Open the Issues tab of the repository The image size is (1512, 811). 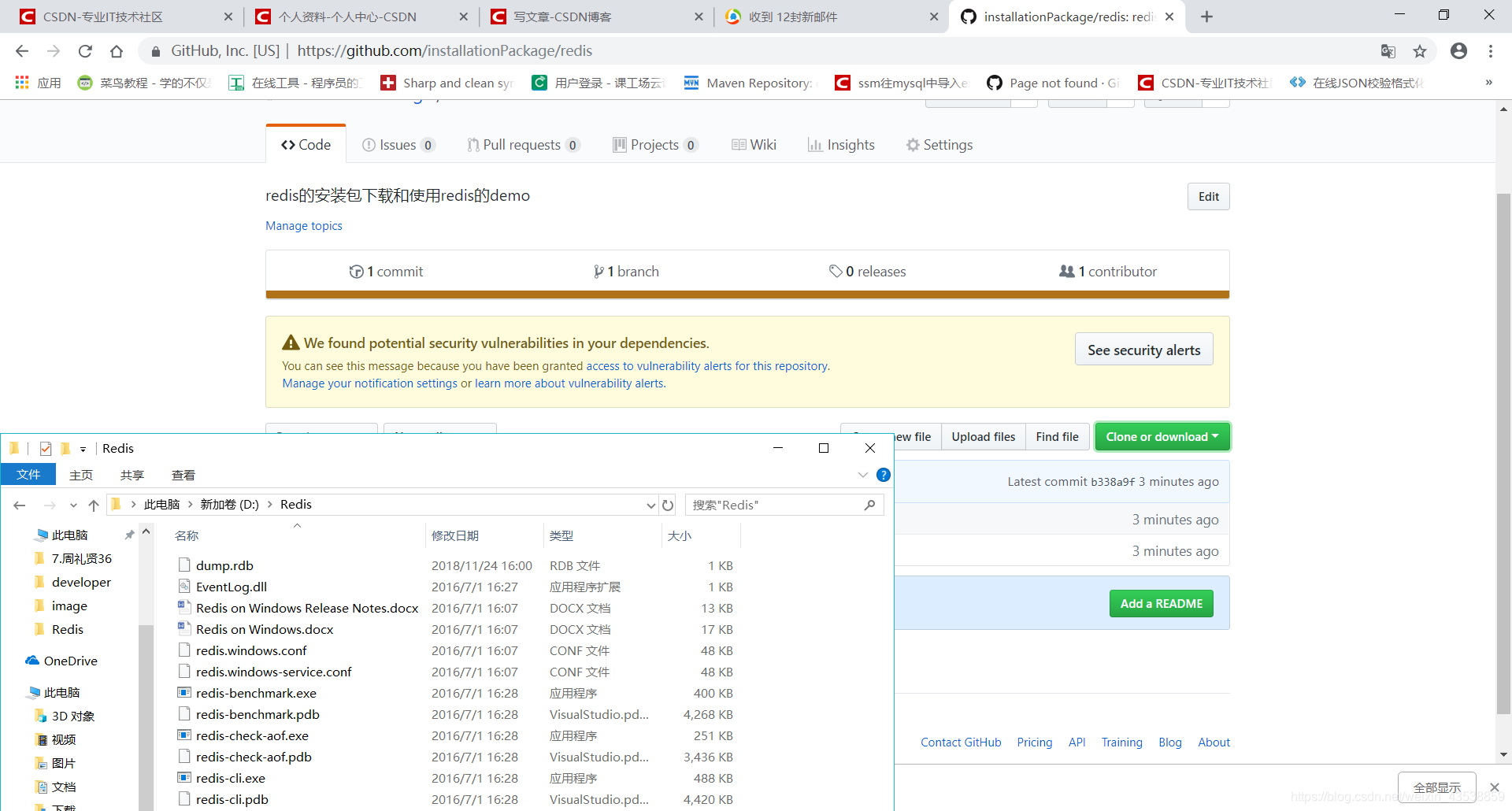point(398,145)
